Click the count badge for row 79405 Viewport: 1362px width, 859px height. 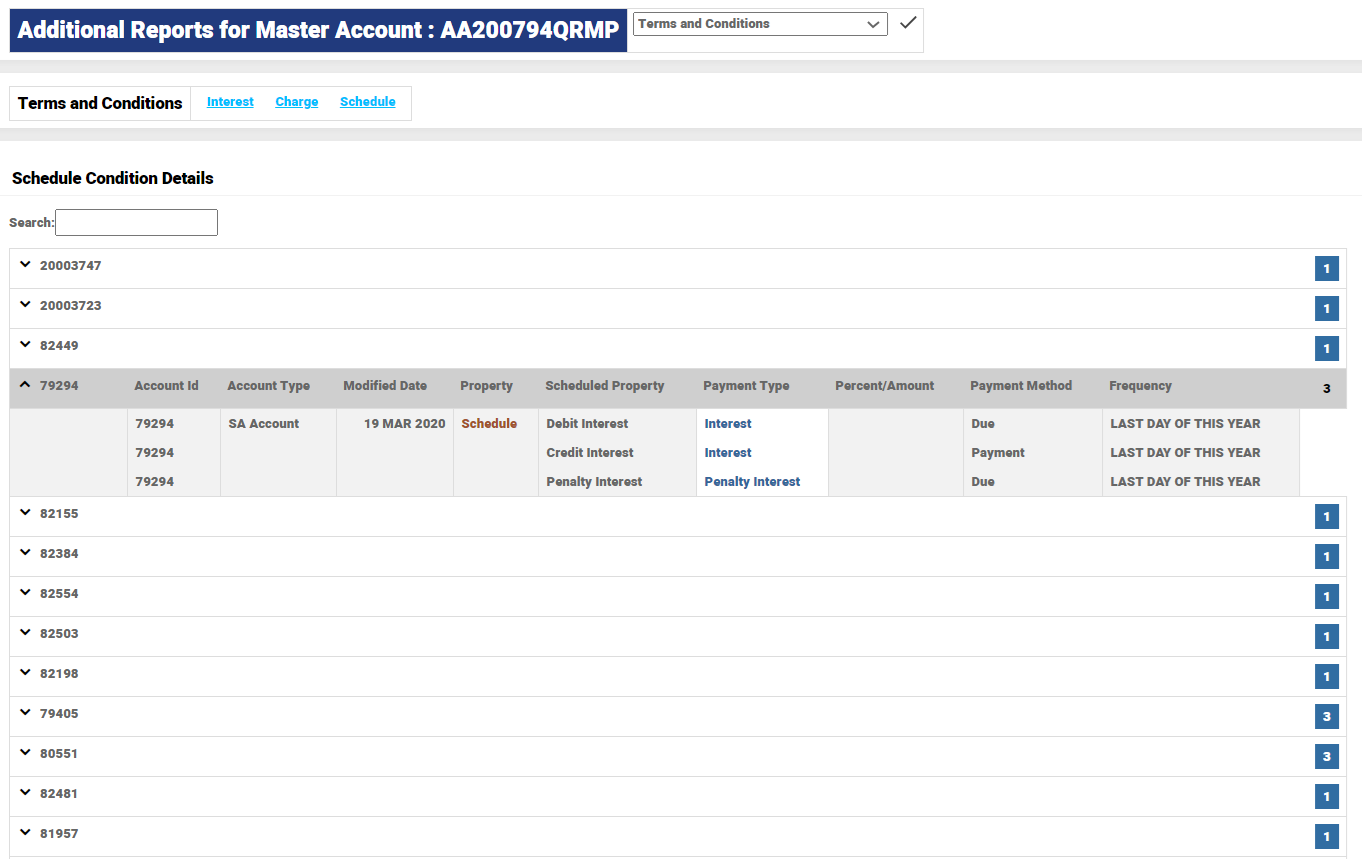coord(1326,717)
